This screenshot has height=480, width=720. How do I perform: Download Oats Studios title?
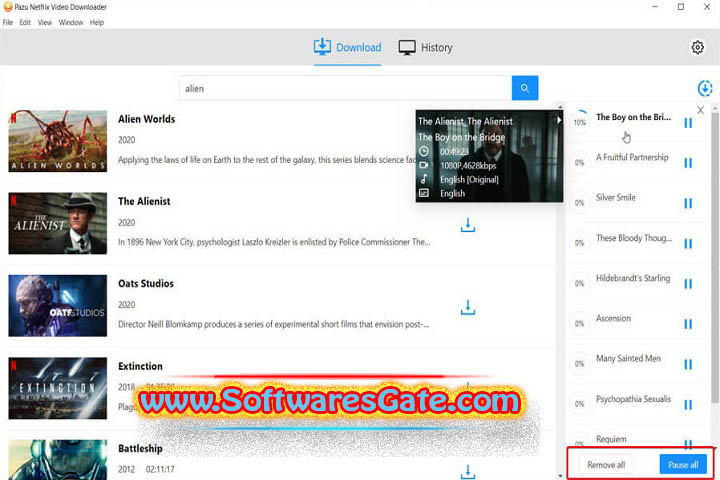[x=467, y=307]
